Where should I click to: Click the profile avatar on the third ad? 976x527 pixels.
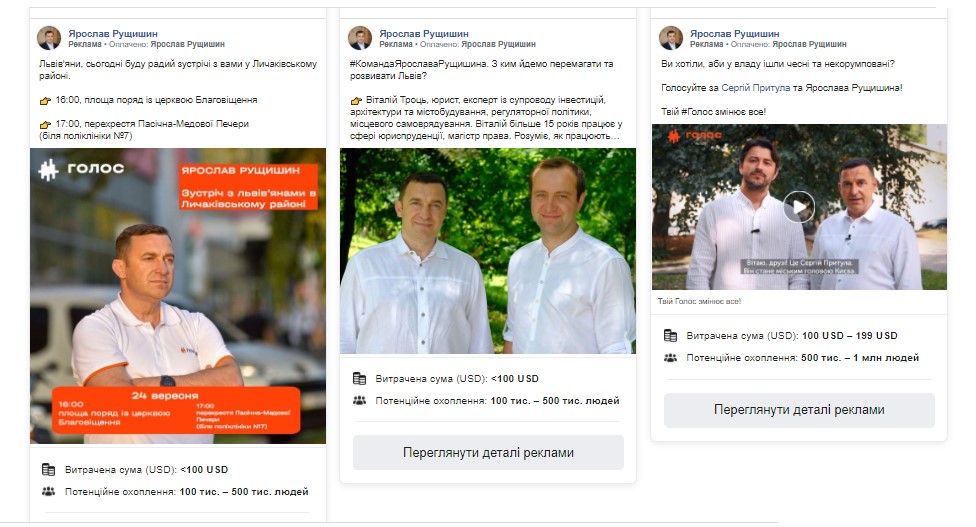pos(671,38)
